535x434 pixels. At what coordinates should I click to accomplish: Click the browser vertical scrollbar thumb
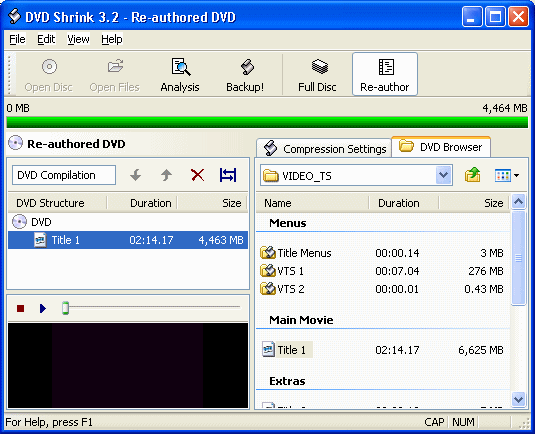click(x=518, y=258)
